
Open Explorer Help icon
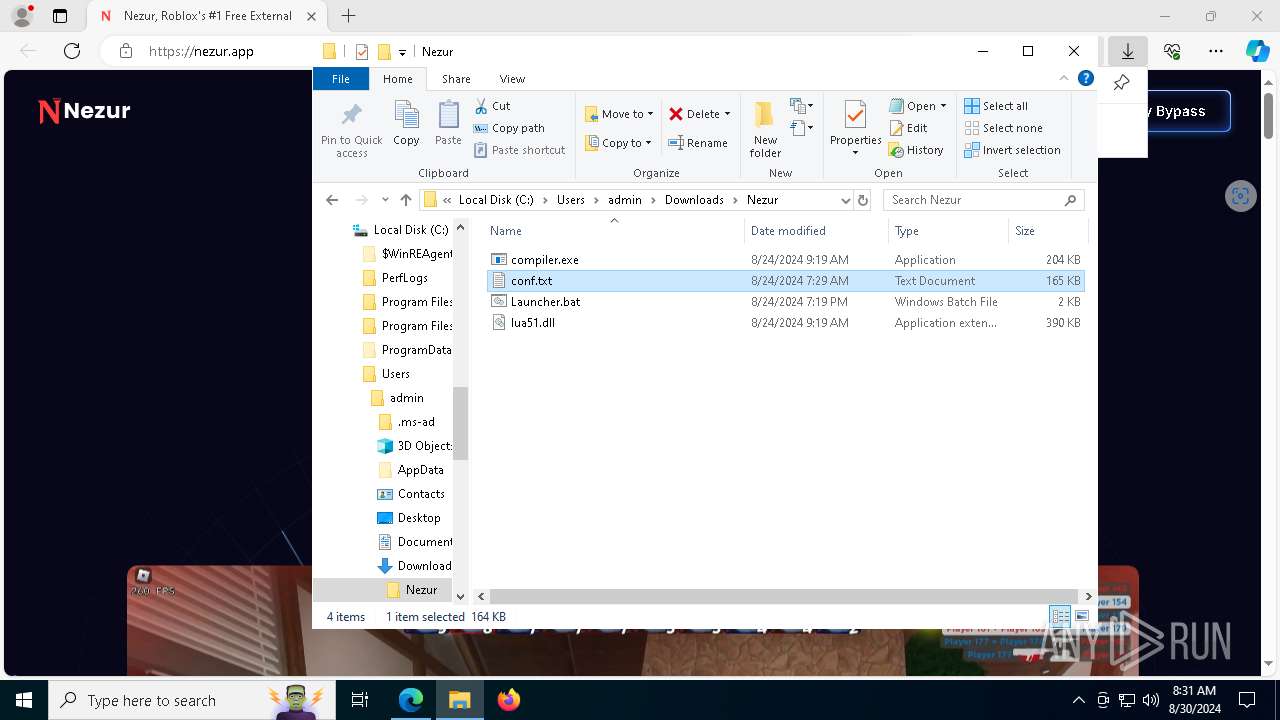(x=1085, y=78)
